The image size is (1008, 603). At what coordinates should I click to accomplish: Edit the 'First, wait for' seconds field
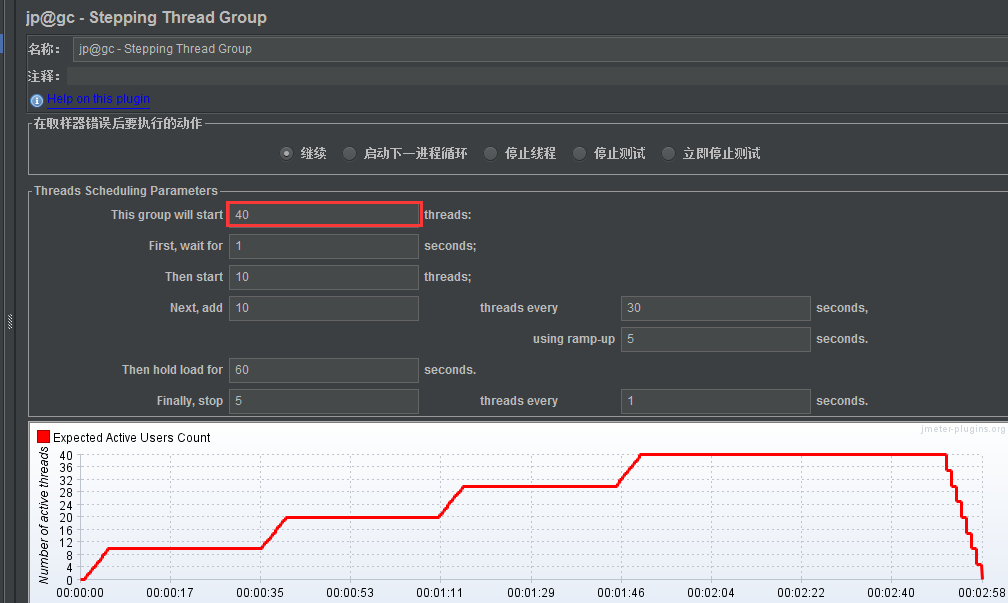(323, 246)
